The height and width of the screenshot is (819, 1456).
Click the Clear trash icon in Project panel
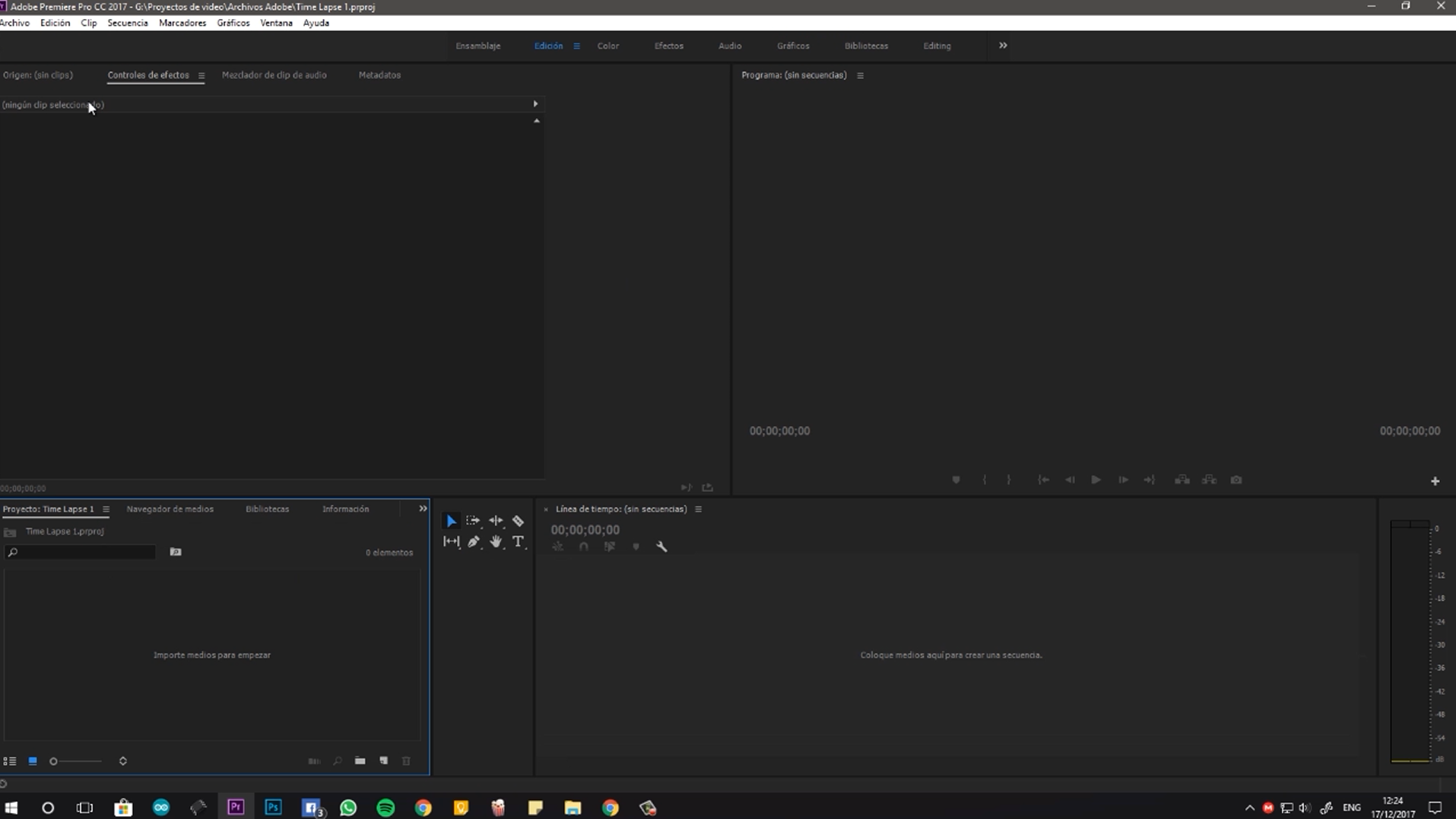coord(406,761)
